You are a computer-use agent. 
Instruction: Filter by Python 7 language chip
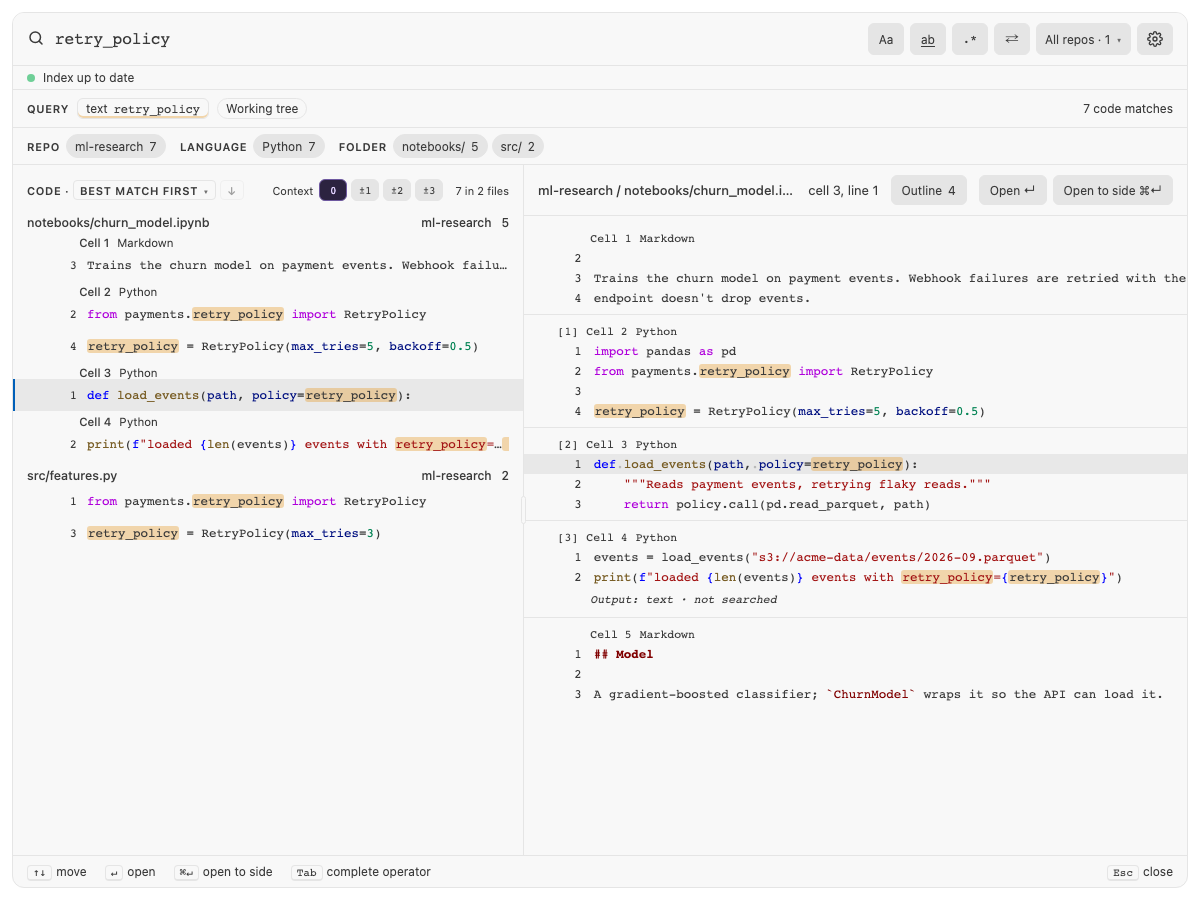click(289, 147)
